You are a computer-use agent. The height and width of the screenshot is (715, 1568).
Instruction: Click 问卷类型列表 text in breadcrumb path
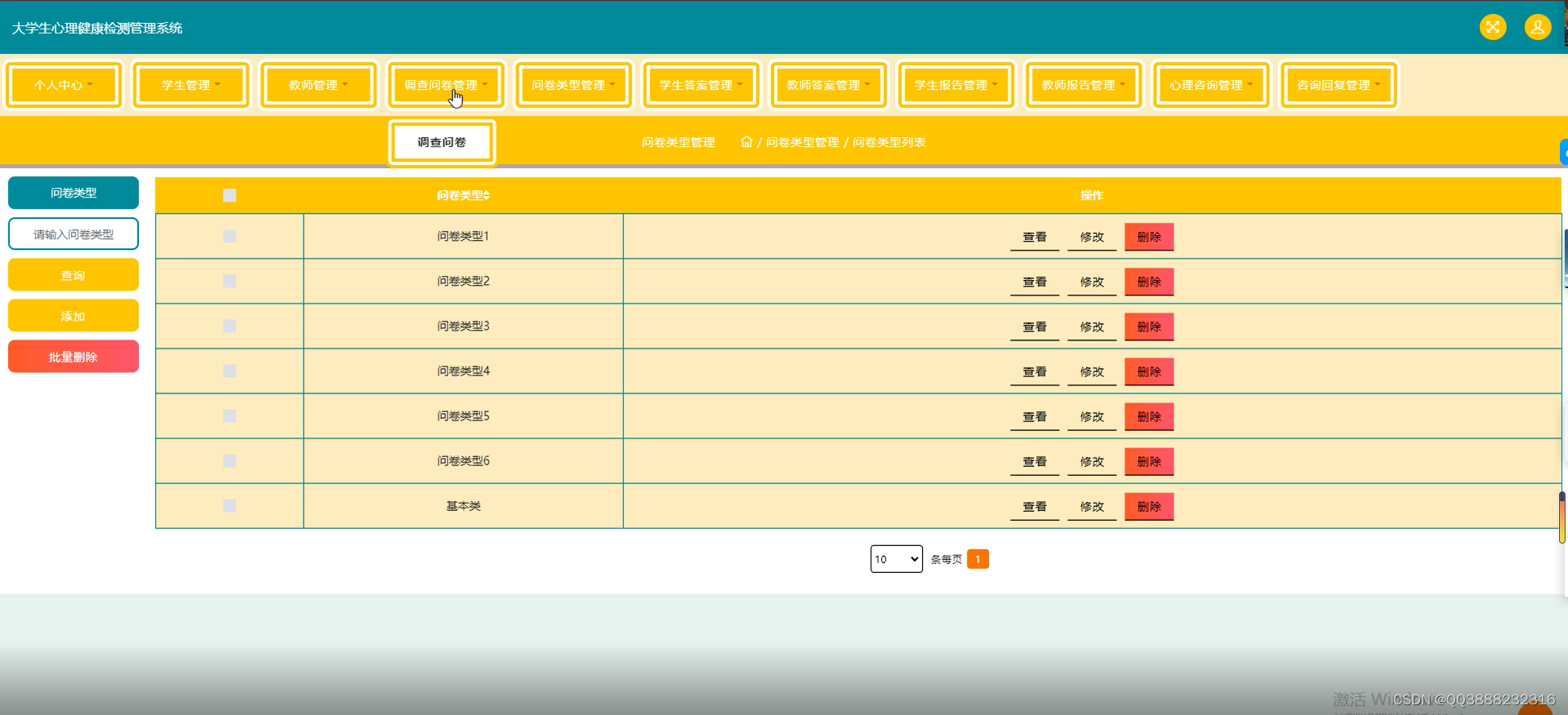(889, 142)
